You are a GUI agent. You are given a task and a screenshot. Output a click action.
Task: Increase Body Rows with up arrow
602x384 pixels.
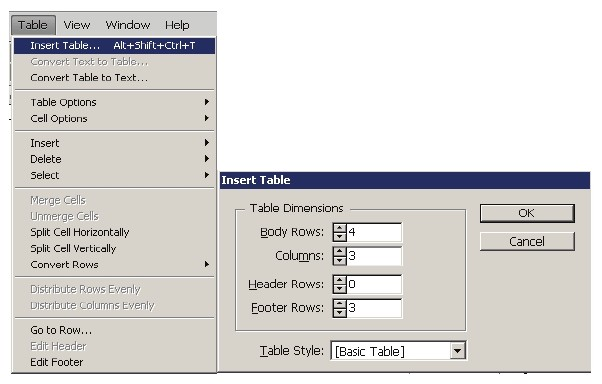(x=339, y=228)
